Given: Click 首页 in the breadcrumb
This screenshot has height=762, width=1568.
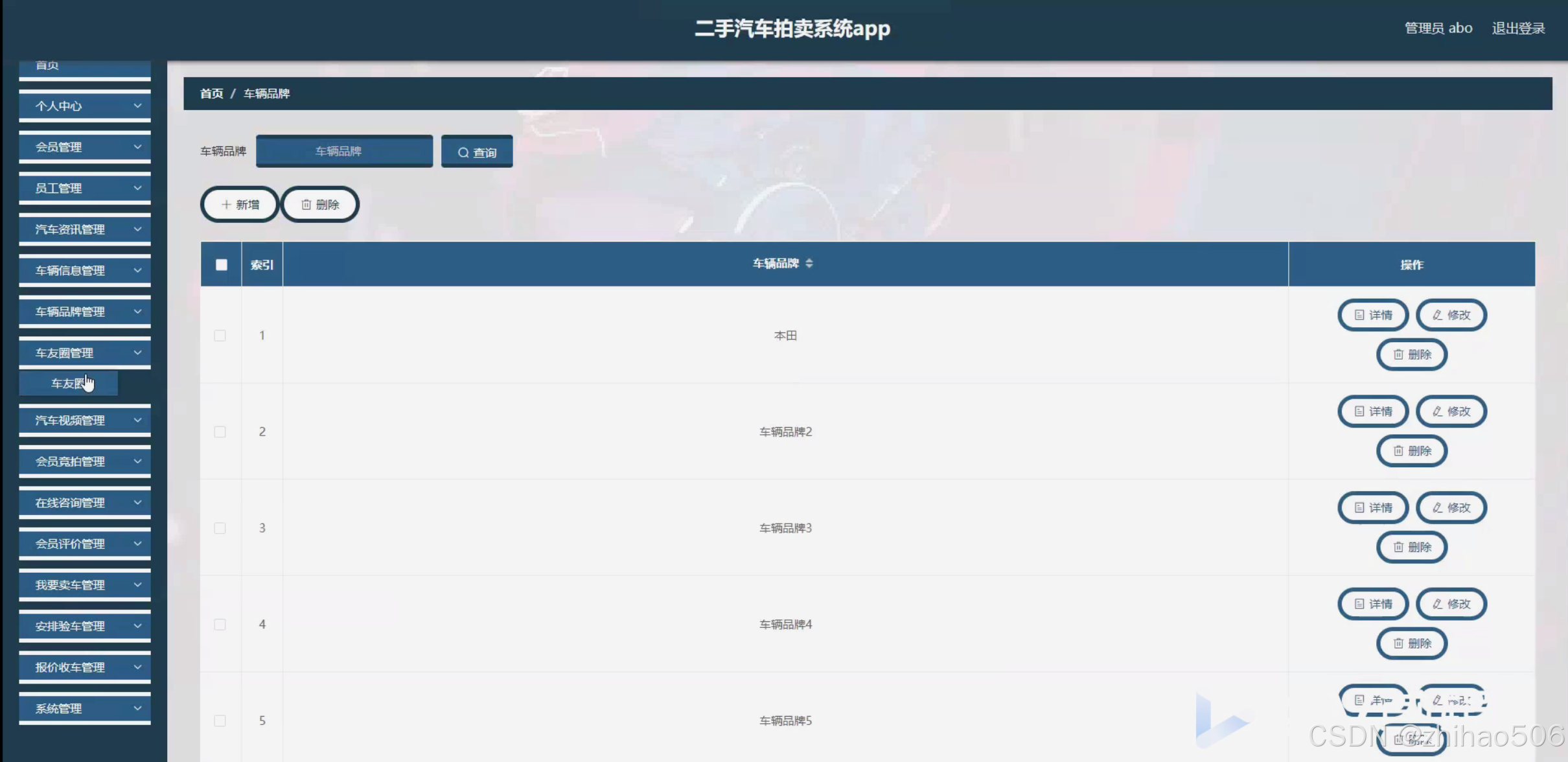Looking at the screenshot, I should tap(211, 94).
